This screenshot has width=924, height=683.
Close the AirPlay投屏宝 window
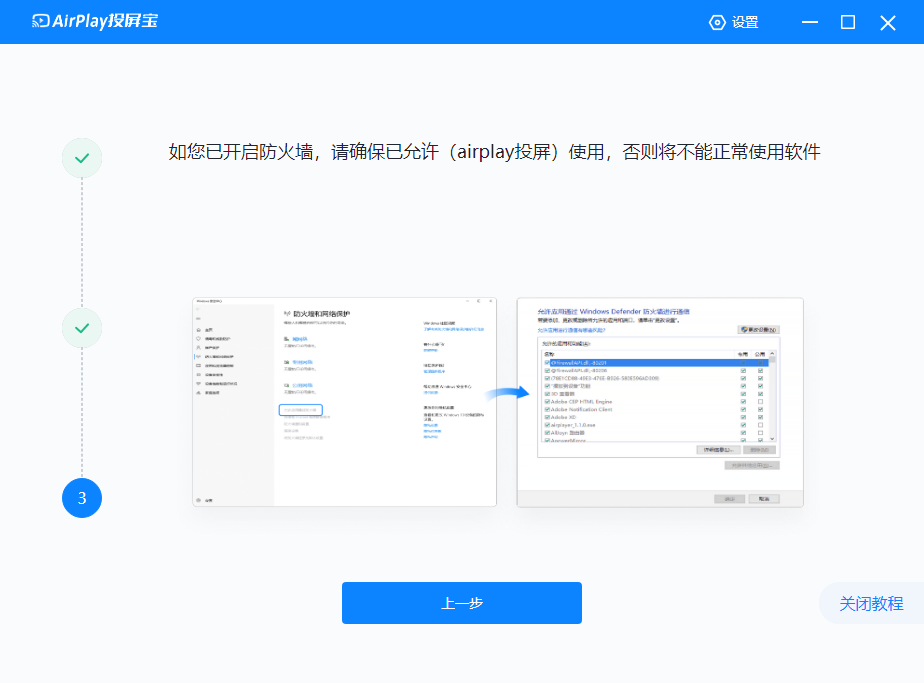click(x=887, y=22)
